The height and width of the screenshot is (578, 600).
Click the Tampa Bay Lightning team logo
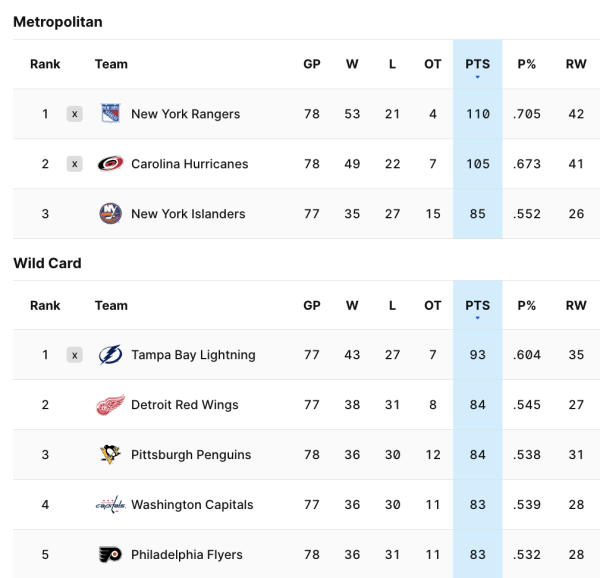click(x=110, y=355)
